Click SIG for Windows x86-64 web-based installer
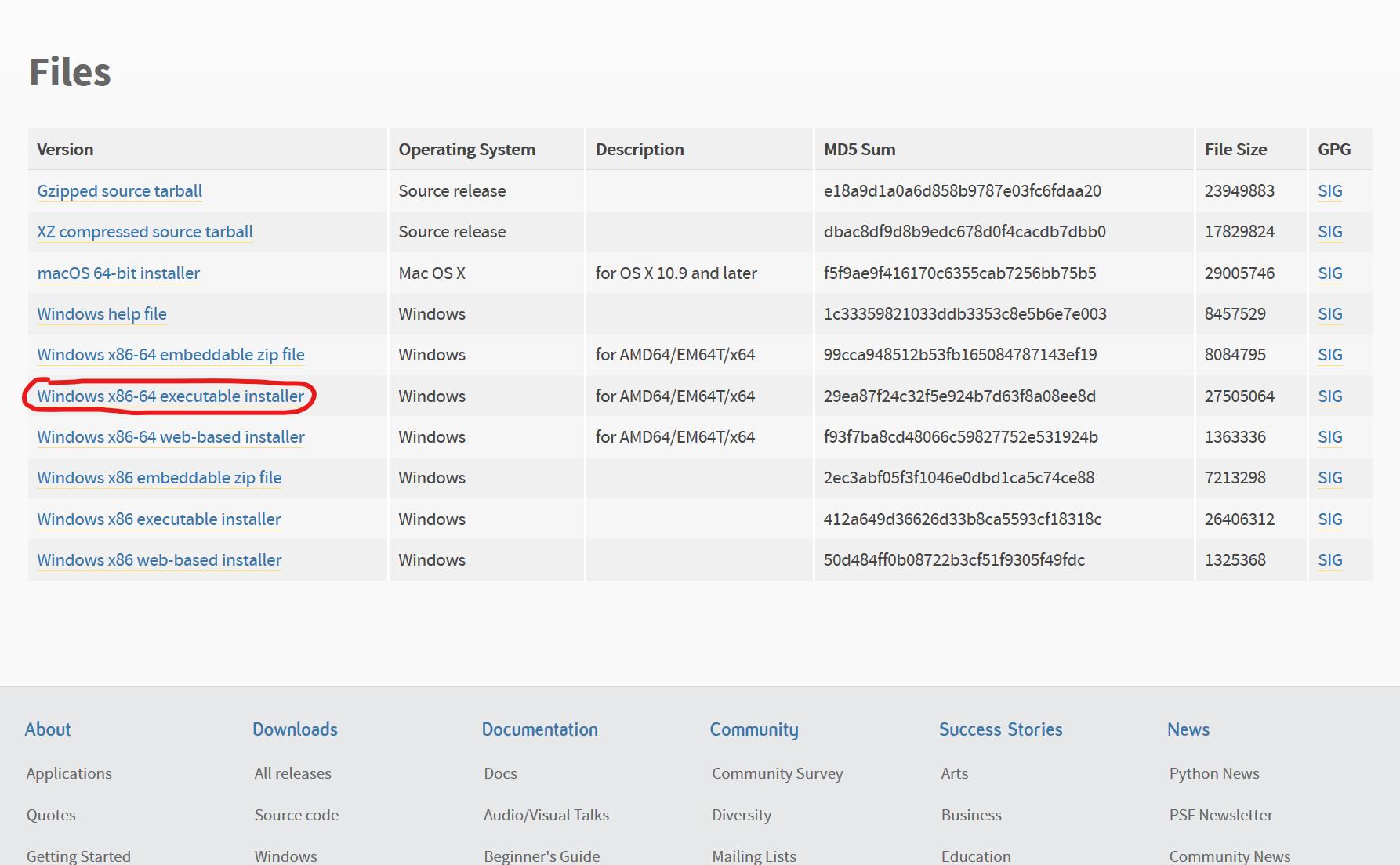1400x865 pixels. click(x=1330, y=437)
